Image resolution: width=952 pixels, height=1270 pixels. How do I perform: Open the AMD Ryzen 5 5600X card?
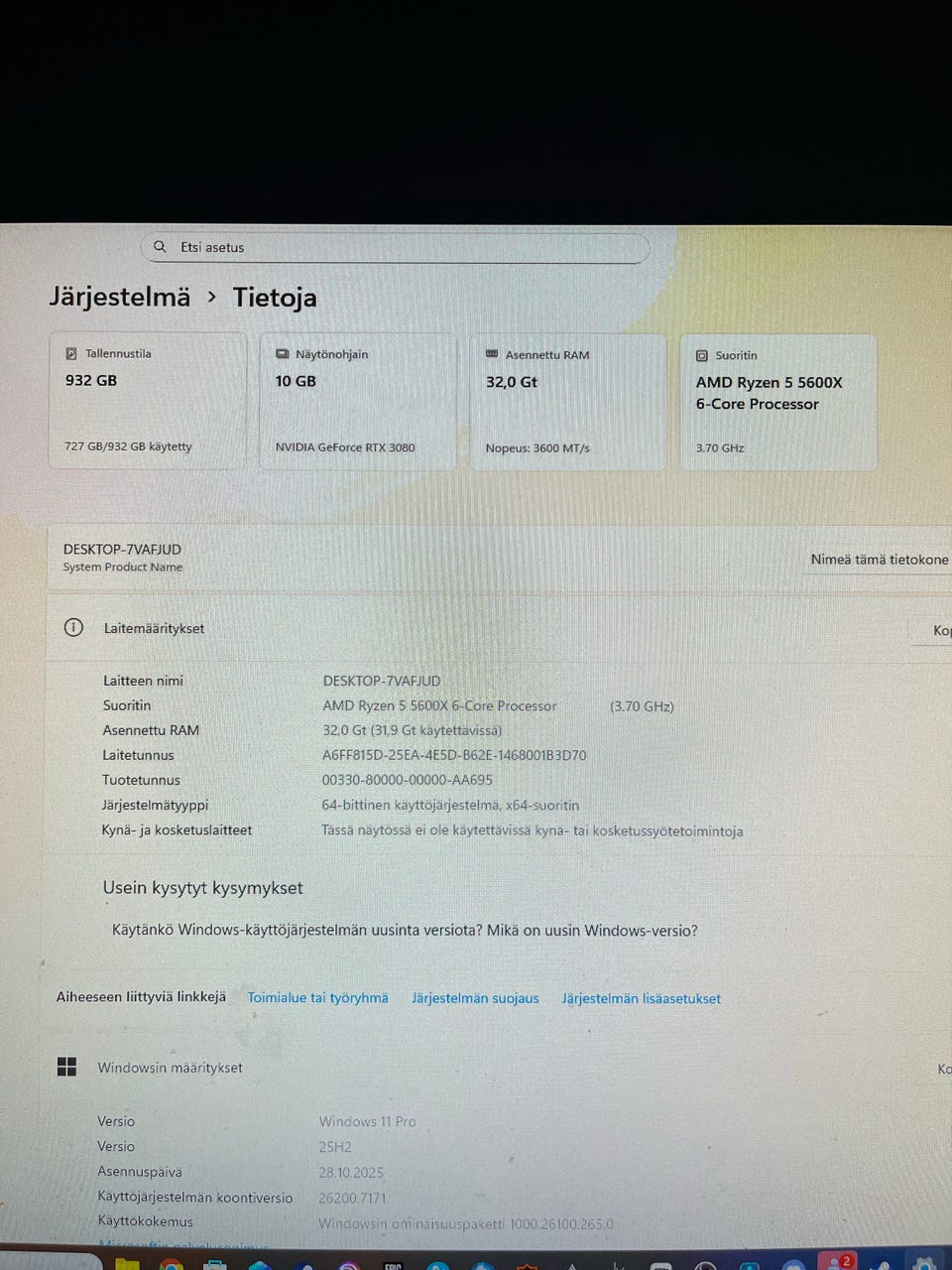click(778, 402)
